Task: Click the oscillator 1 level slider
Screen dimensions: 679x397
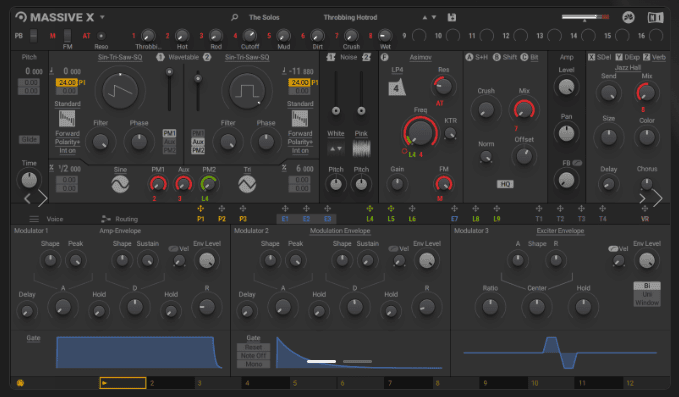Action: coord(169,90)
